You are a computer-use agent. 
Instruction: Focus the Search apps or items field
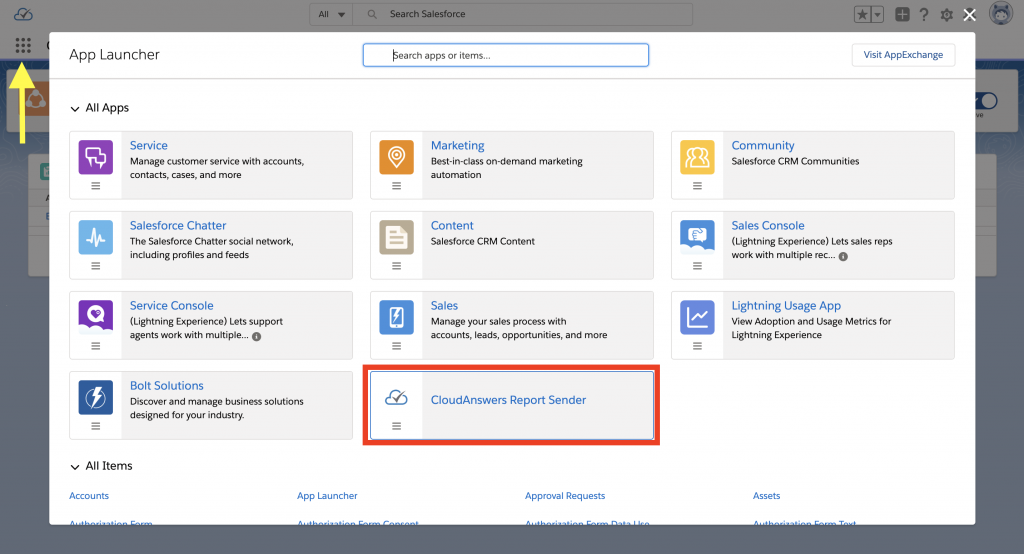[505, 55]
